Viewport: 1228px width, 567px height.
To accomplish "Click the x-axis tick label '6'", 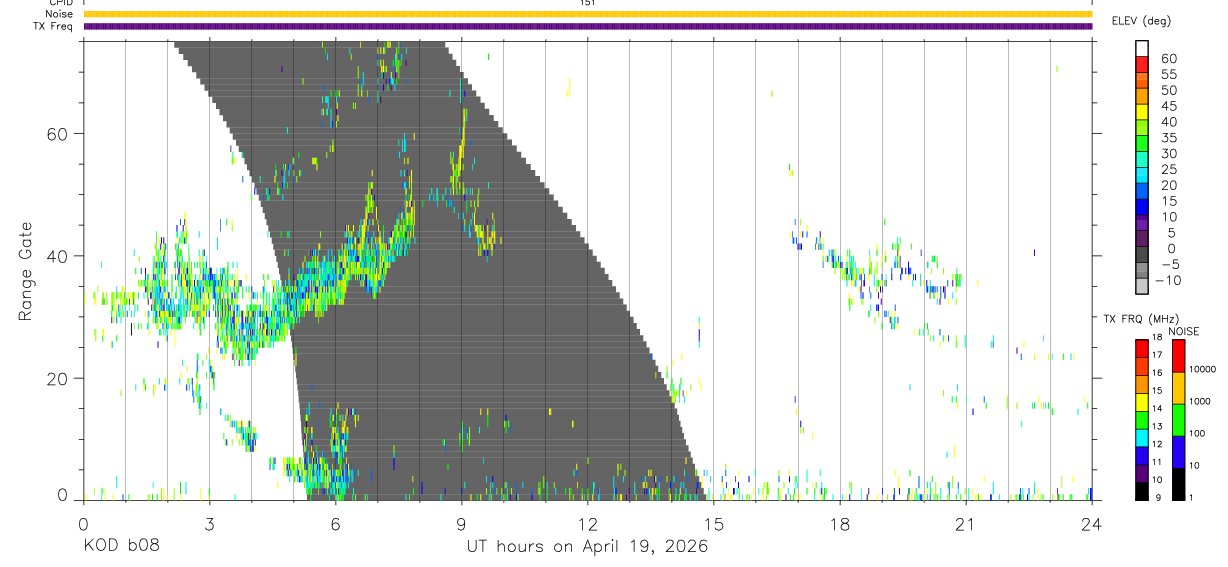I will tap(335, 523).
